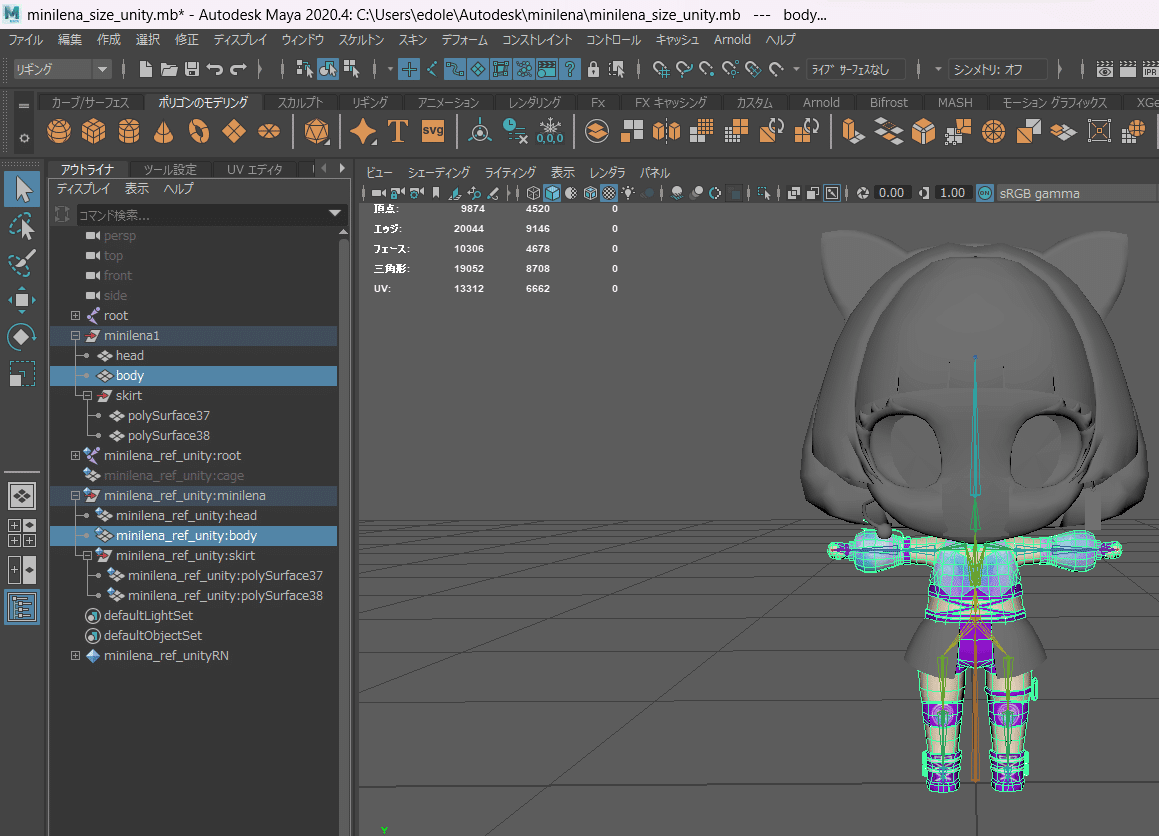1159x836 pixels.
Task: Activate the Move tool
Action: tap(22, 299)
